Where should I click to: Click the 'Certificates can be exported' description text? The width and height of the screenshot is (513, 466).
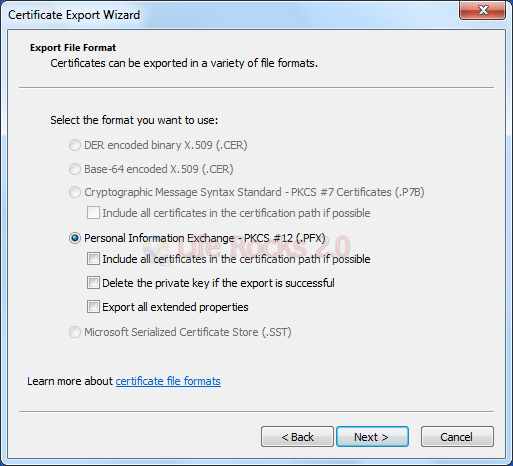tap(184, 63)
